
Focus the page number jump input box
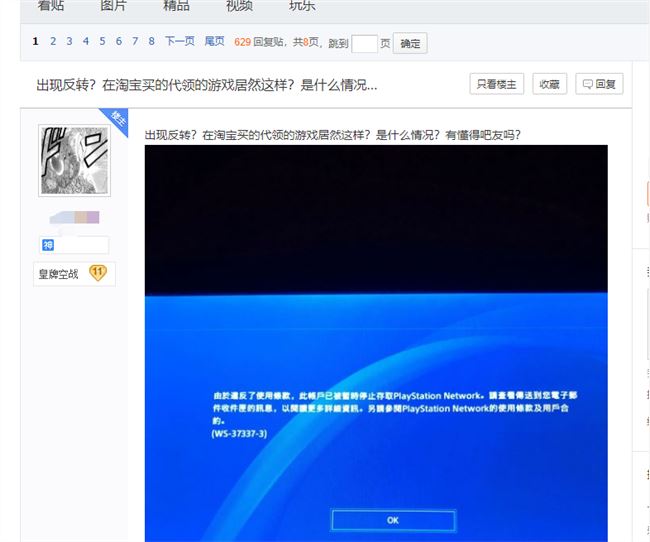pyautogui.click(x=364, y=44)
